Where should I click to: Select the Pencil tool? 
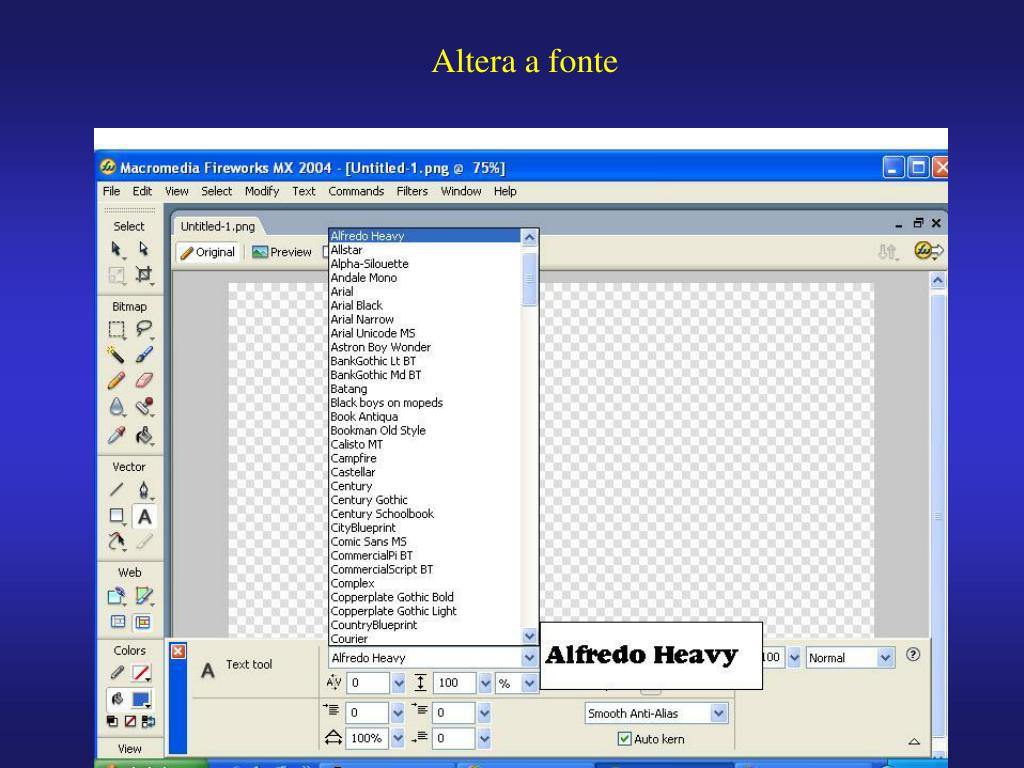116,380
